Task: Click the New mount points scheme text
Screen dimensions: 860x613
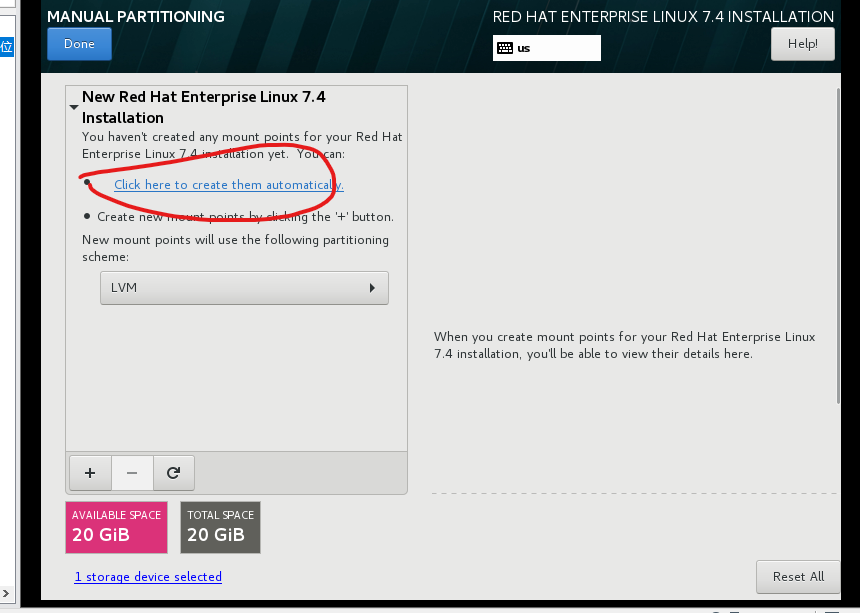Action: click(235, 248)
